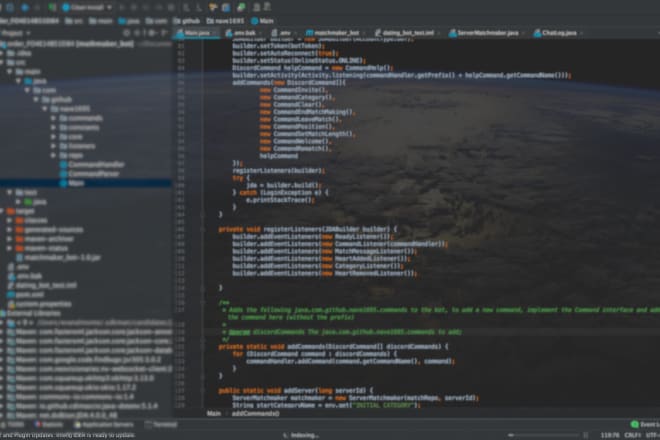Click 'java' in the navigation breadcrumb bar
The height and width of the screenshot is (440, 660).
tap(129, 21)
